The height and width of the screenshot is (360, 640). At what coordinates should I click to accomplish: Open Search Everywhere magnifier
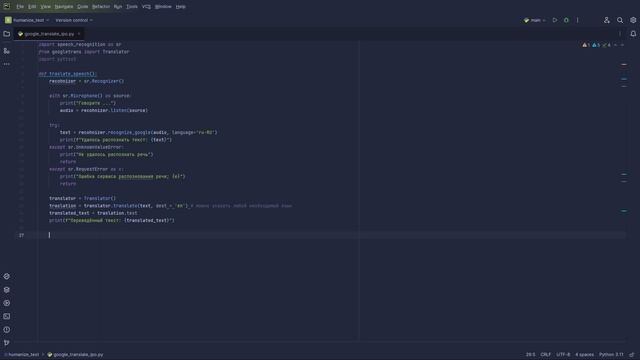coord(620,20)
